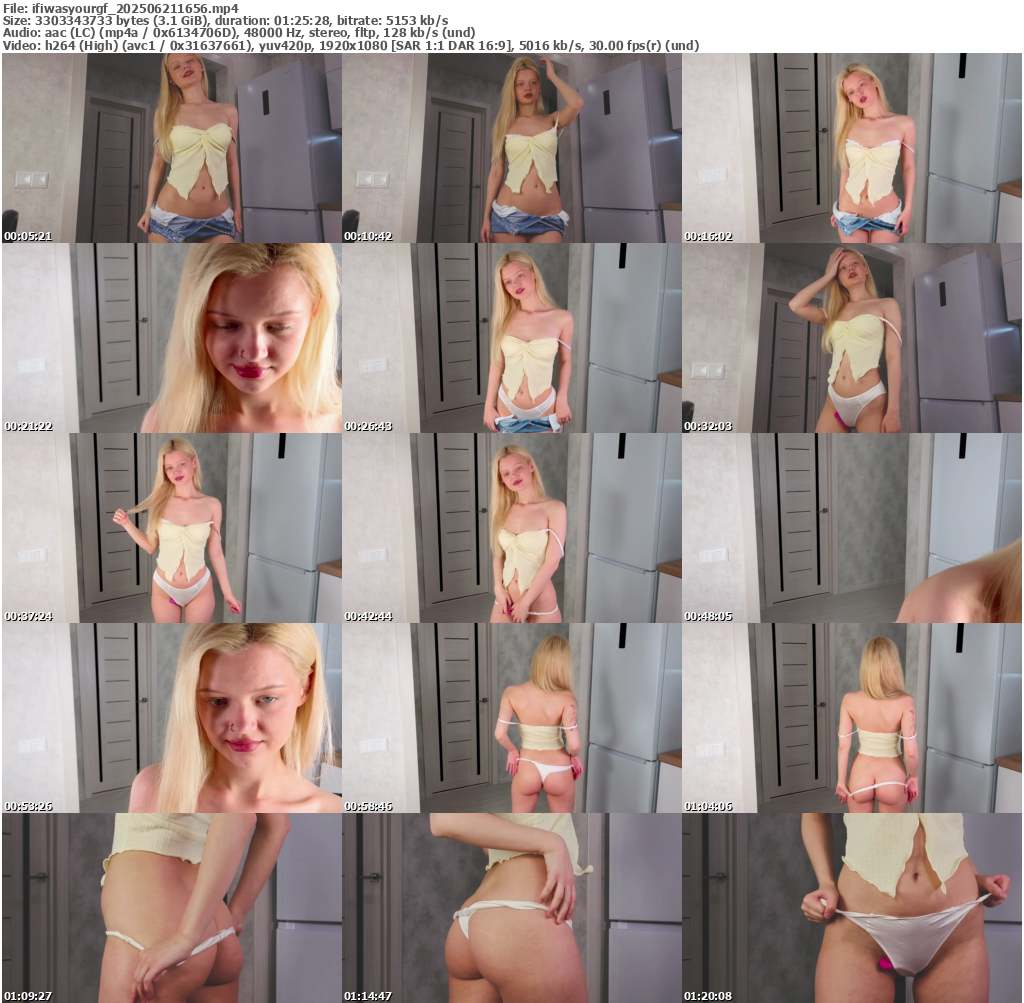Screen dimensions: 1024x1003
Task: Open the thumbnail at 00:37:24
Action: [x=171, y=528]
